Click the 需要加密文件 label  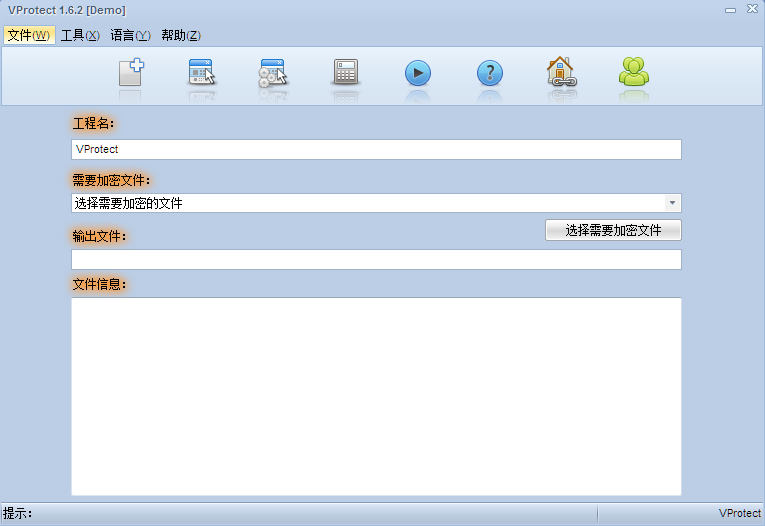(x=111, y=181)
